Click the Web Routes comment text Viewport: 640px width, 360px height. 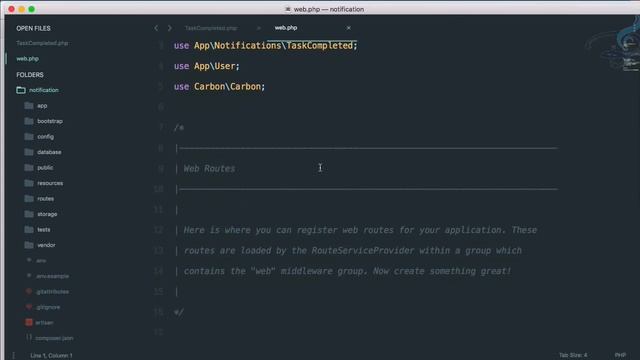(x=209, y=169)
